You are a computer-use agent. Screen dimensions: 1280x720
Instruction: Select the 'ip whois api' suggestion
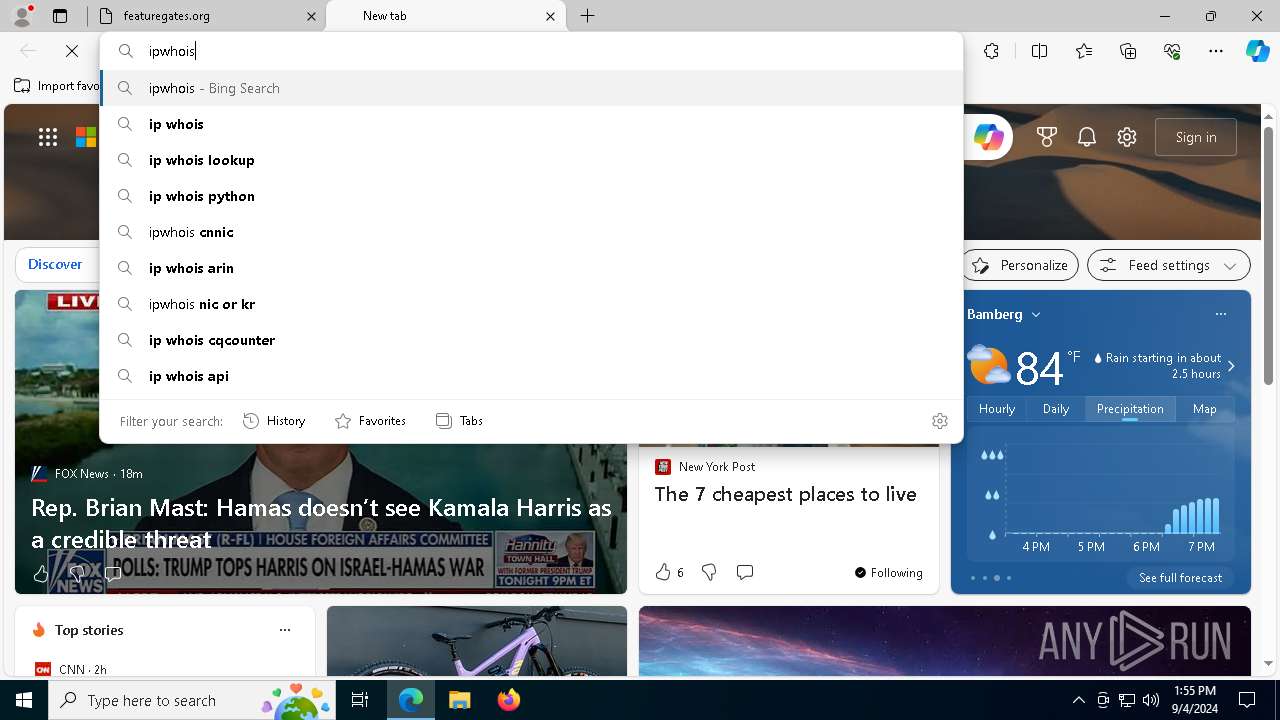(531, 376)
